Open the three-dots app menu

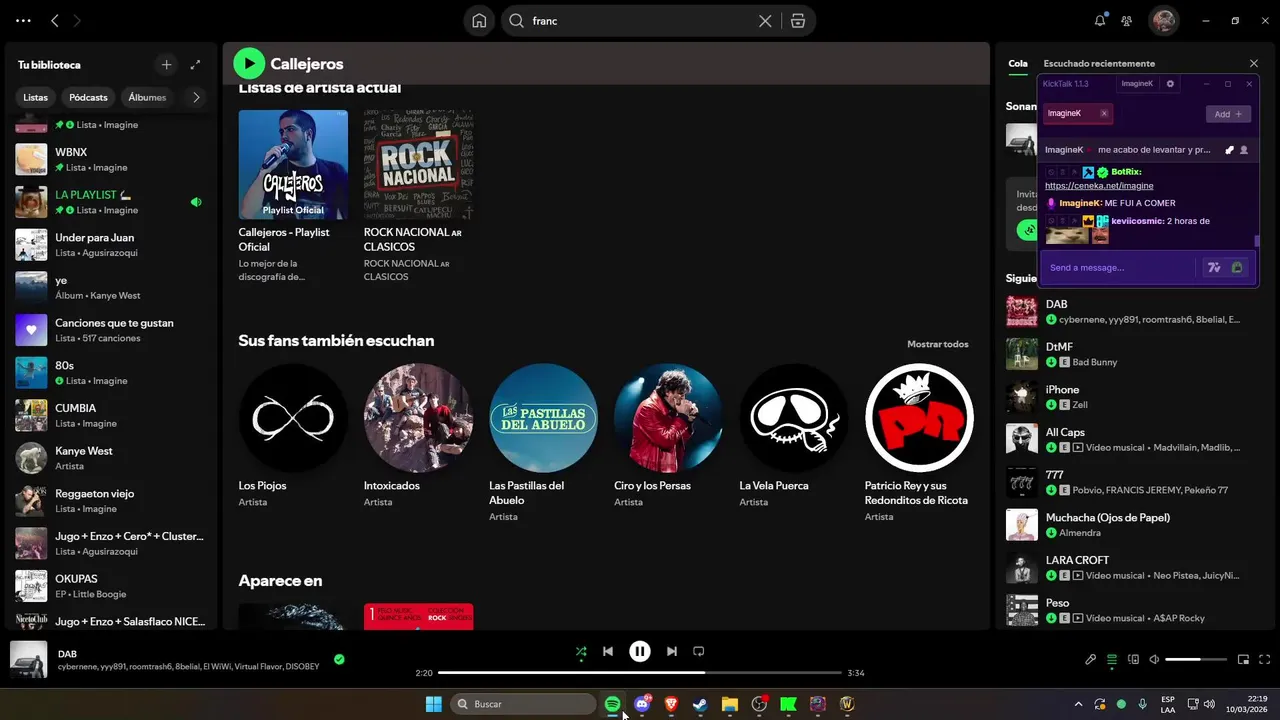click(23, 20)
